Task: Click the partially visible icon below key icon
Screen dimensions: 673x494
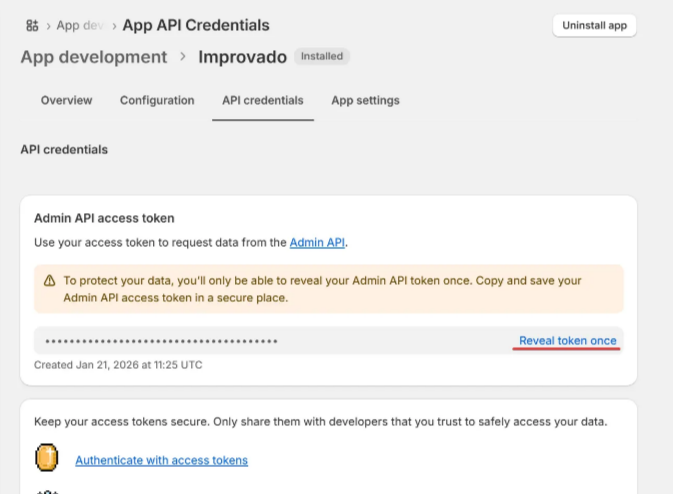Action: point(47,490)
